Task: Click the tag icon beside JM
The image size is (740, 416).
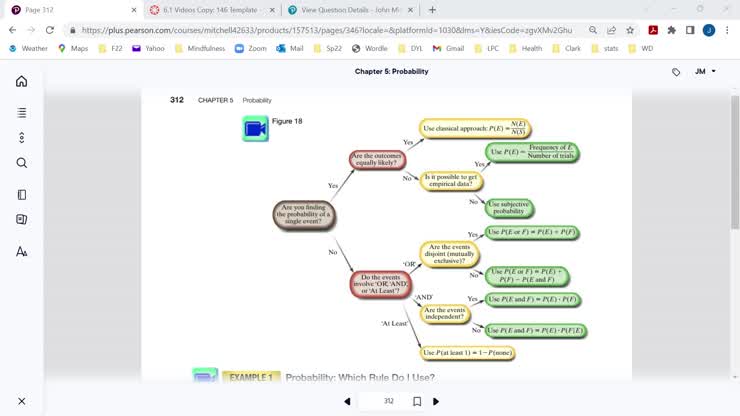Action: [x=676, y=72]
